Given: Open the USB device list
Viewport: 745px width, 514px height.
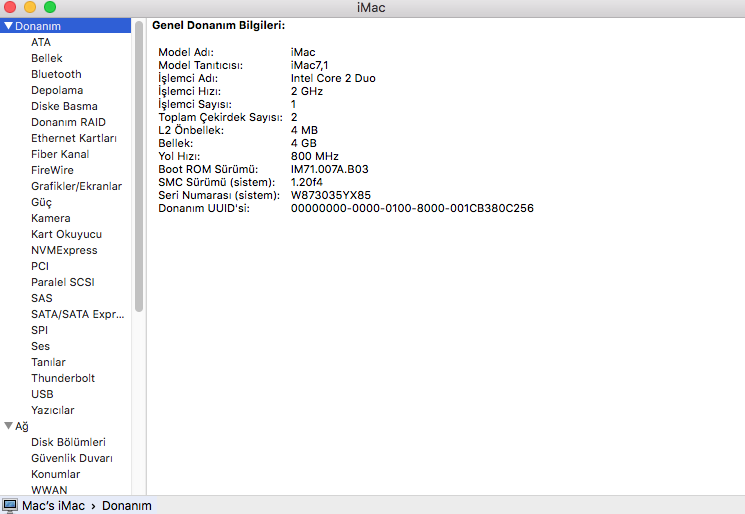Looking at the screenshot, I should [x=42, y=394].
